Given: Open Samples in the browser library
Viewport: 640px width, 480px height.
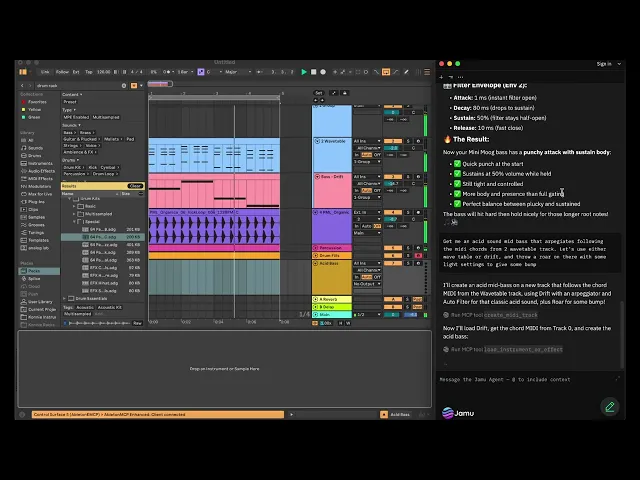Looking at the screenshot, I should [36, 217].
